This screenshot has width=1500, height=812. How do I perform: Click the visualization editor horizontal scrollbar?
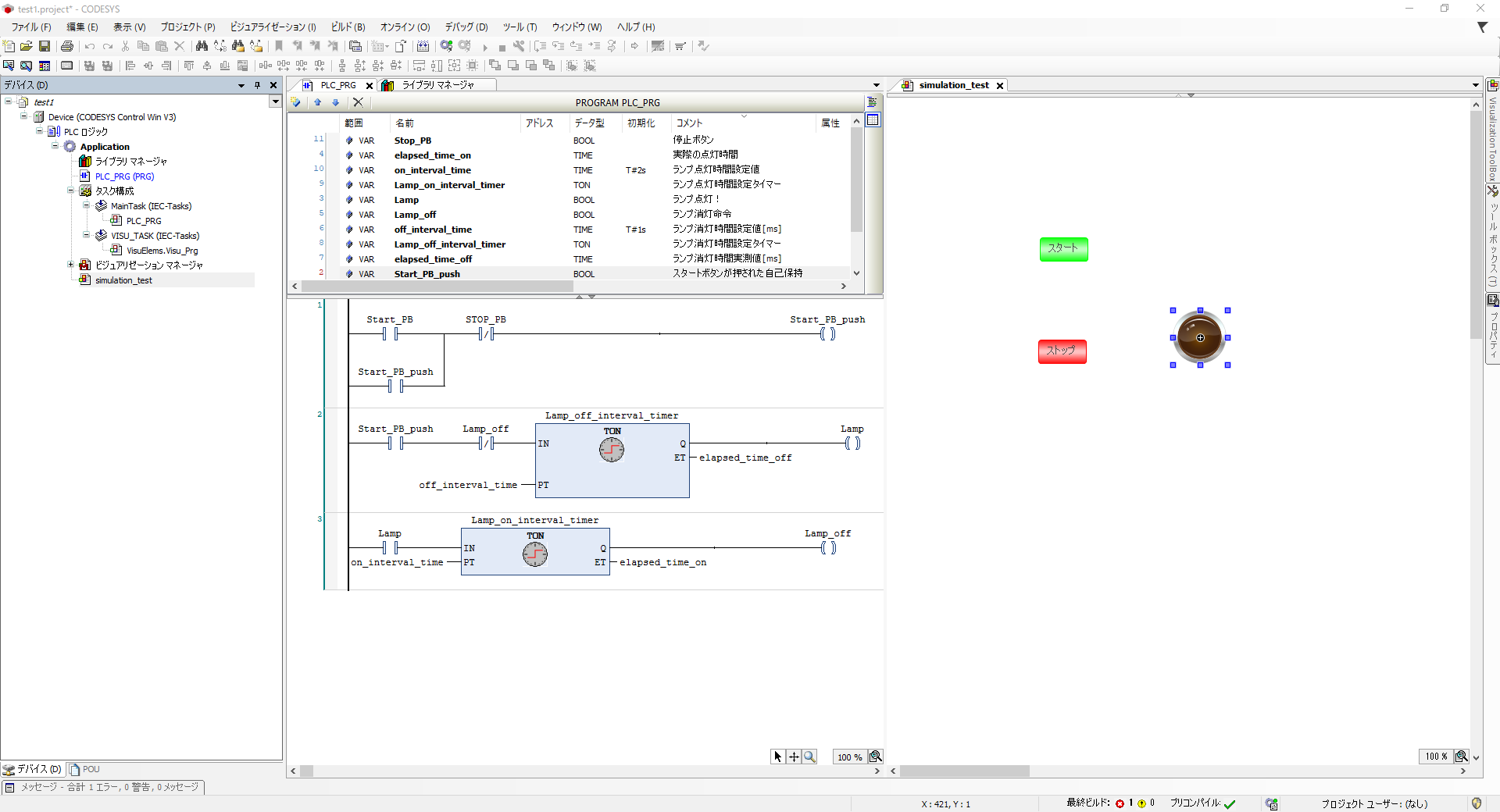[x=964, y=771]
